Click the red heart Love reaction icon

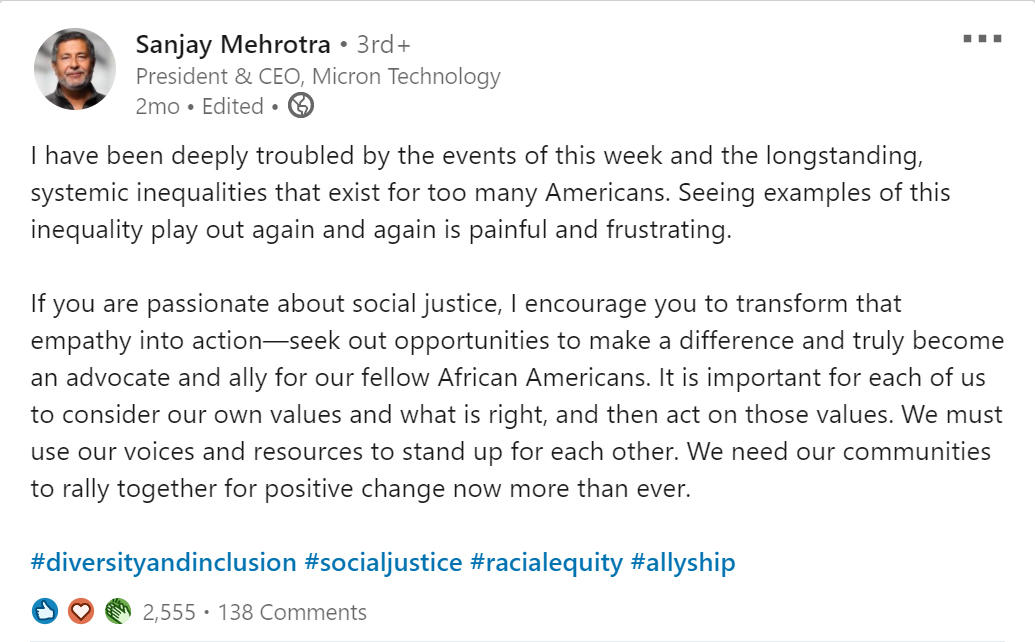tap(81, 612)
